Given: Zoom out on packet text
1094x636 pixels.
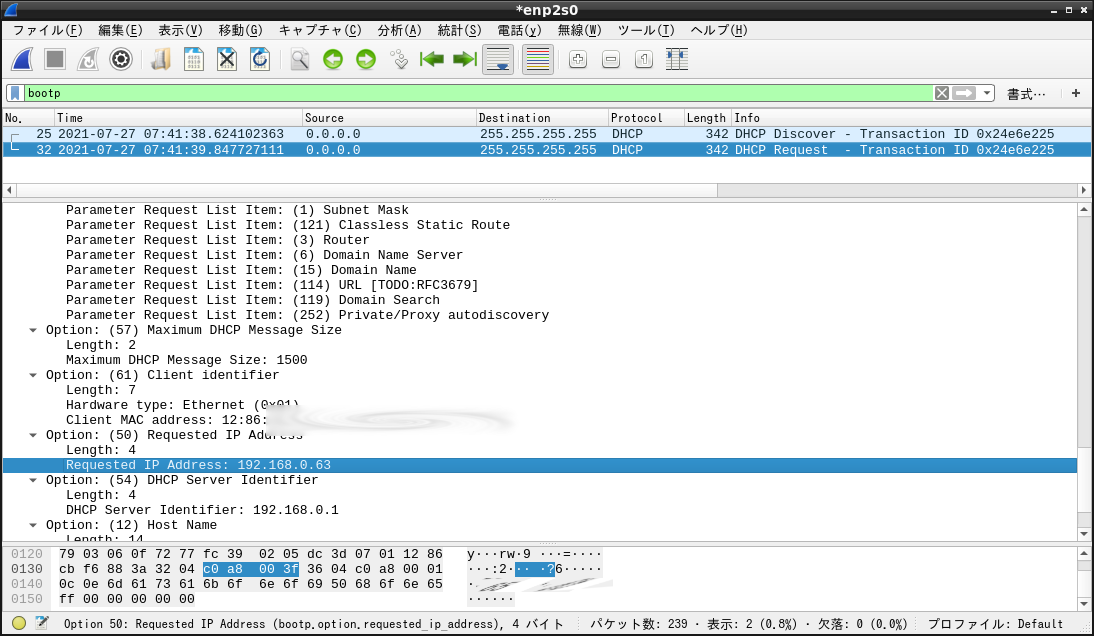Looking at the screenshot, I should click(x=610, y=59).
